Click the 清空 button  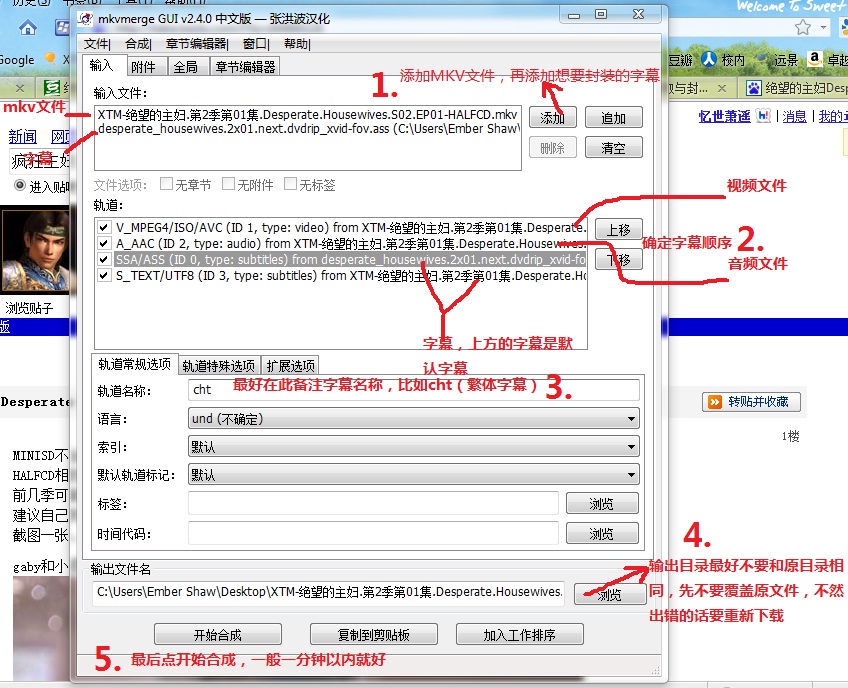(614, 147)
